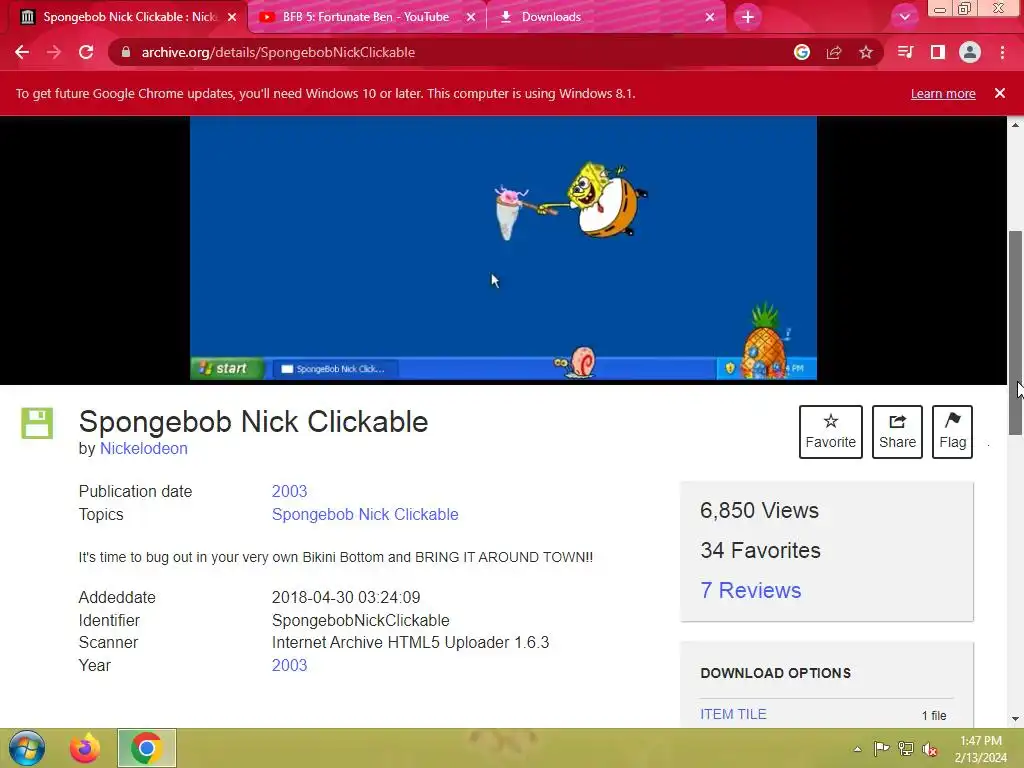
Task: Open a new tab with plus button
Action: [x=748, y=17]
